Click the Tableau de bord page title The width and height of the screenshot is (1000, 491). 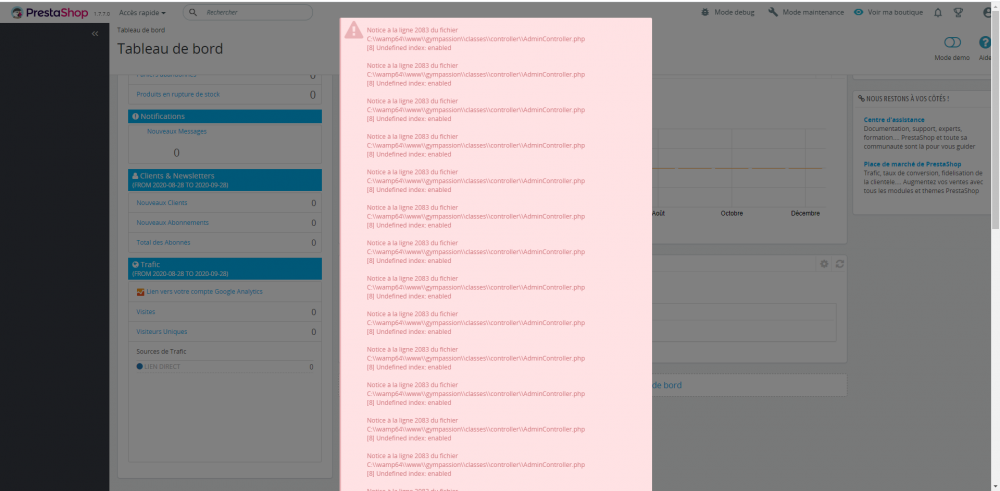pos(170,48)
